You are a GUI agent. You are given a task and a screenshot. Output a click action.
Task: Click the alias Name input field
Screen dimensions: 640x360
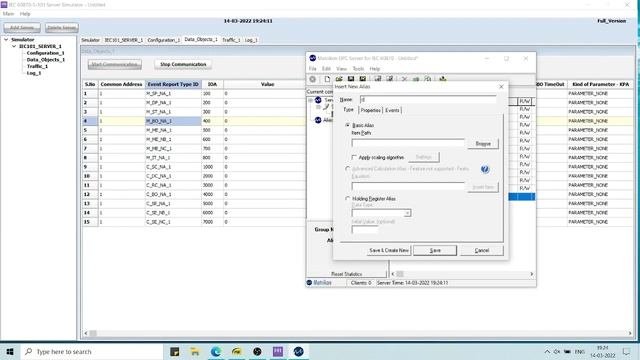(x=428, y=100)
